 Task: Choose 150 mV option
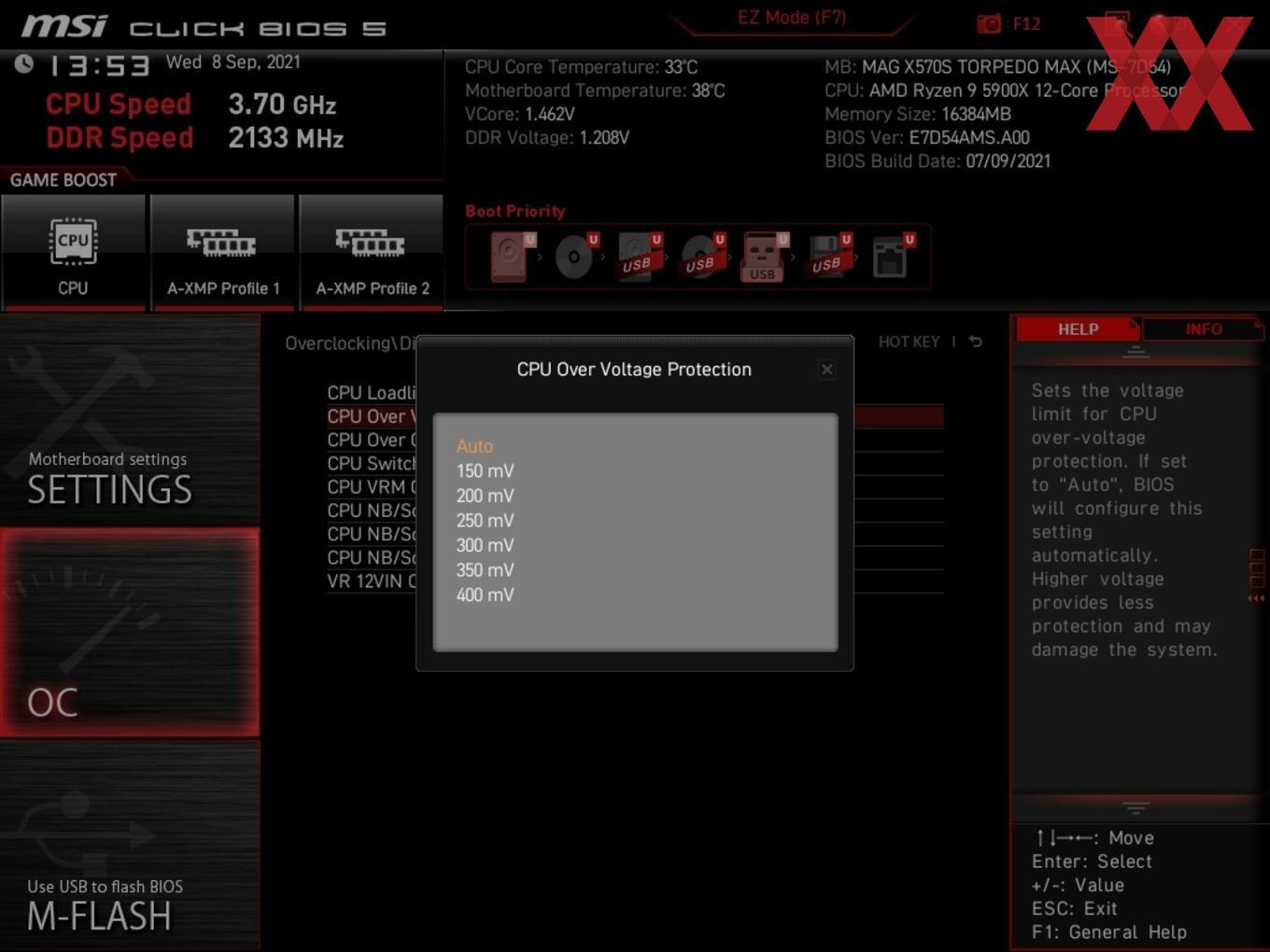[485, 471]
